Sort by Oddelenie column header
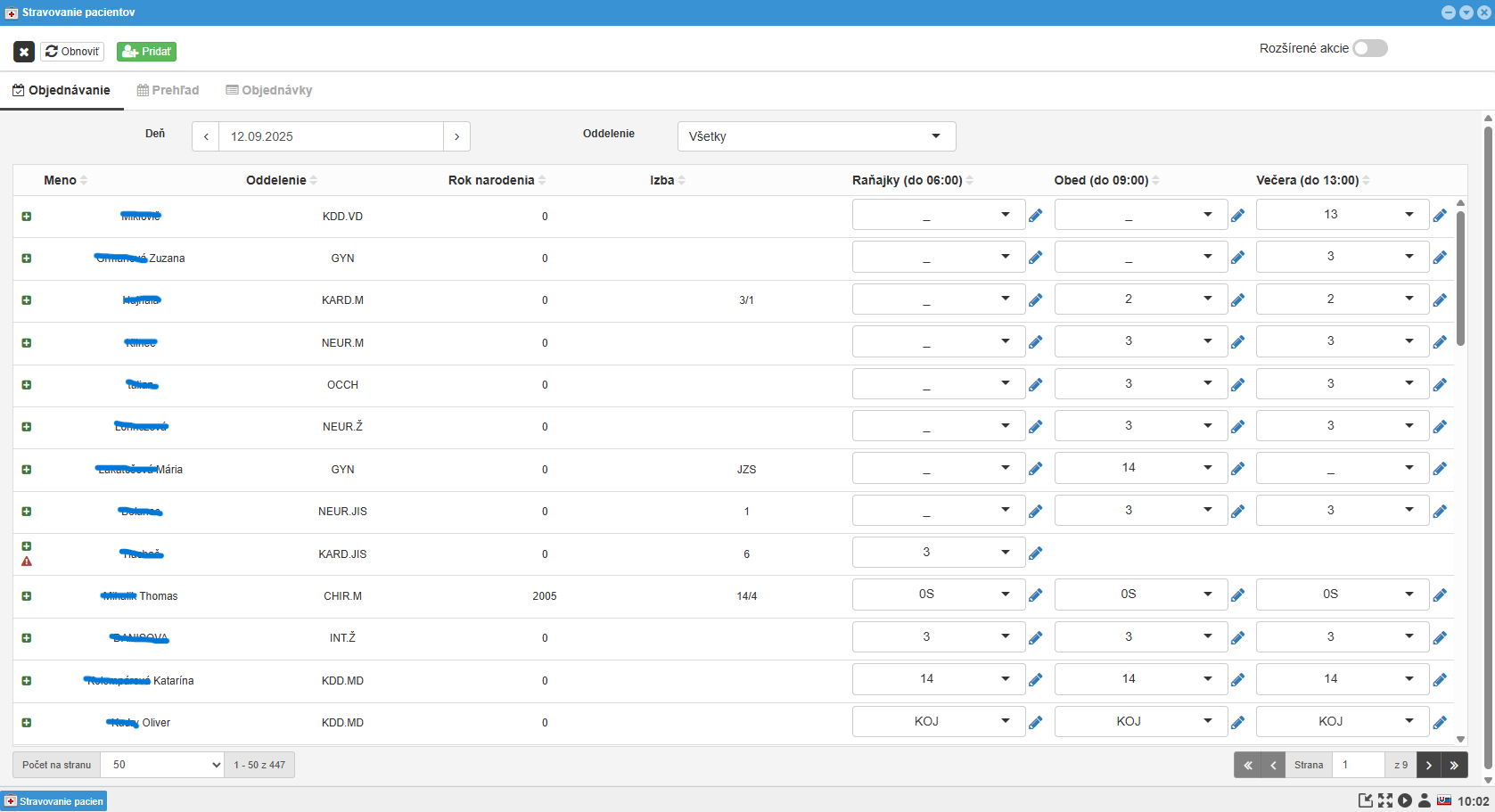Viewport: 1495px width, 812px height. coord(282,180)
